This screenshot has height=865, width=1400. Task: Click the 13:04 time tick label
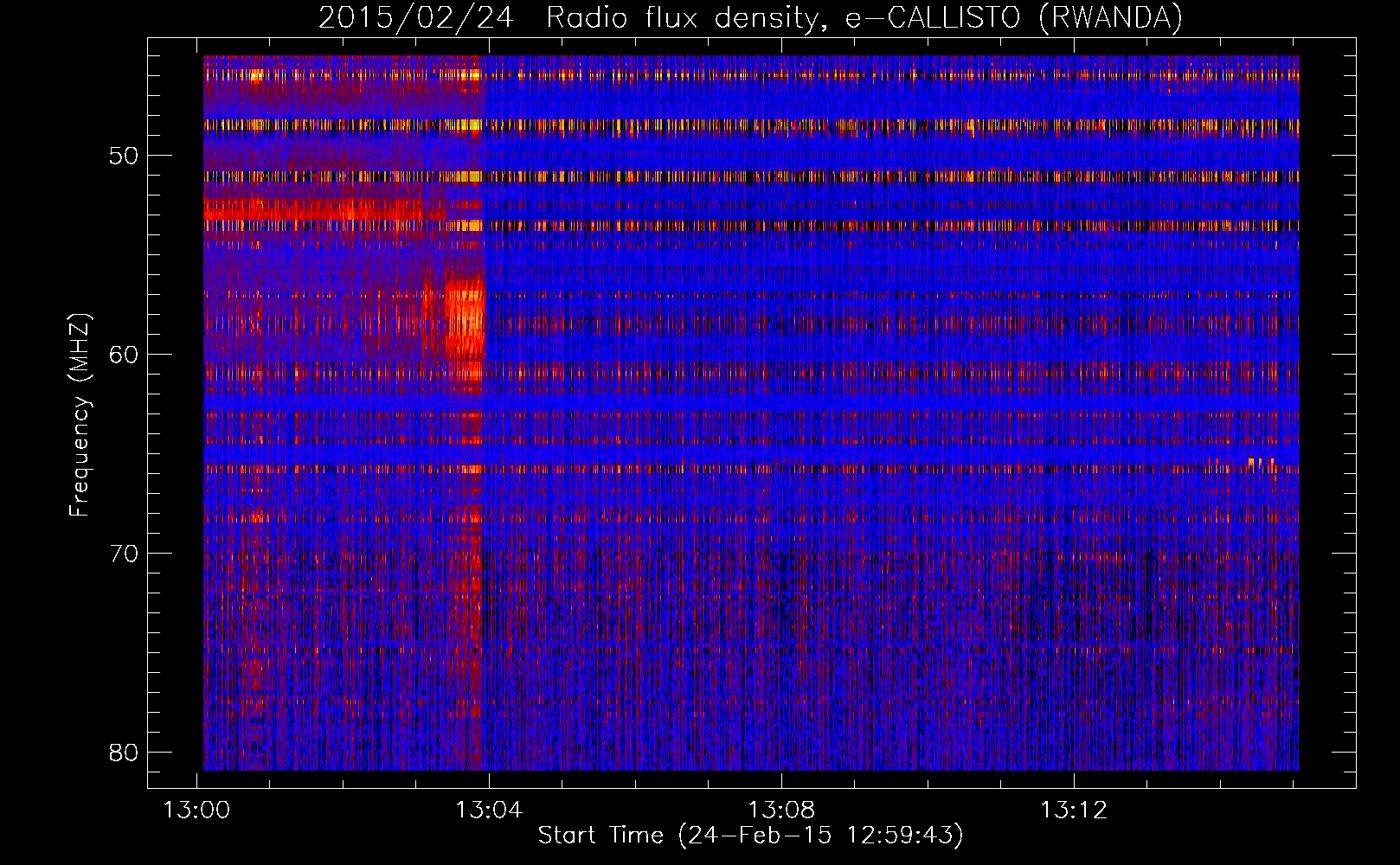point(490,811)
